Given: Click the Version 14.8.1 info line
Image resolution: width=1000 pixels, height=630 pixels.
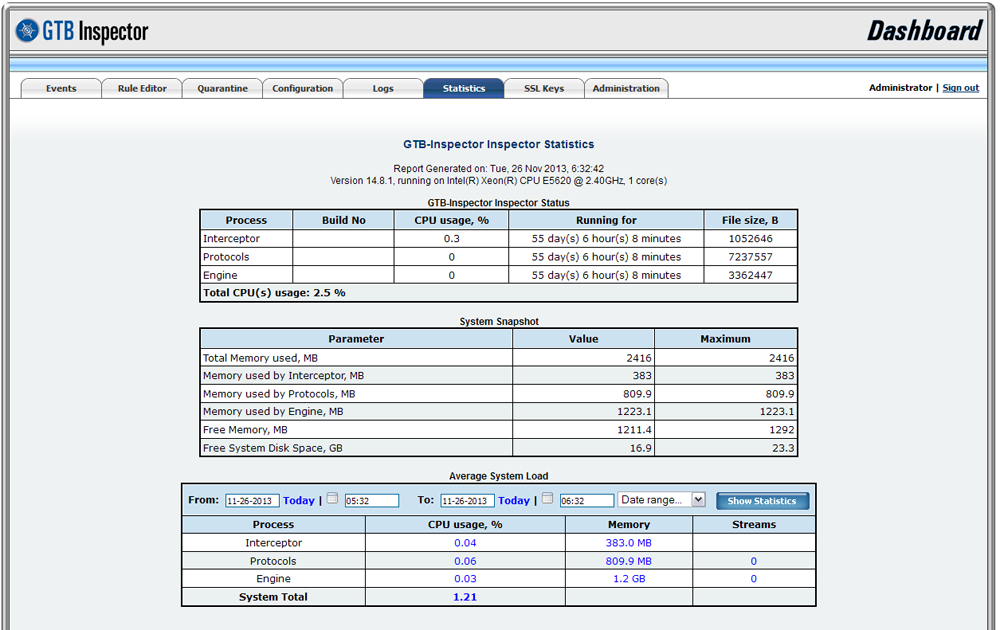Looking at the screenshot, I should (499, 181).
